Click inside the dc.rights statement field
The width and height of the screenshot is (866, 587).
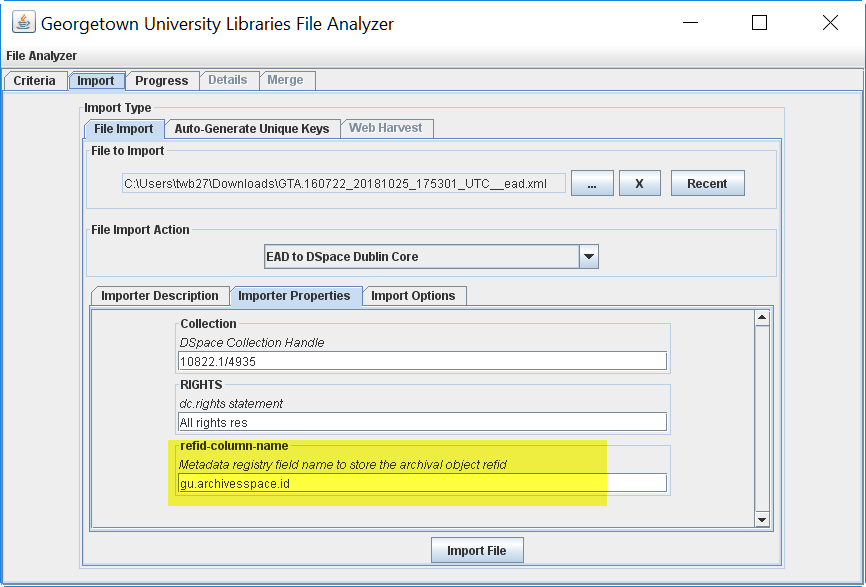click(x=421, y=421)
